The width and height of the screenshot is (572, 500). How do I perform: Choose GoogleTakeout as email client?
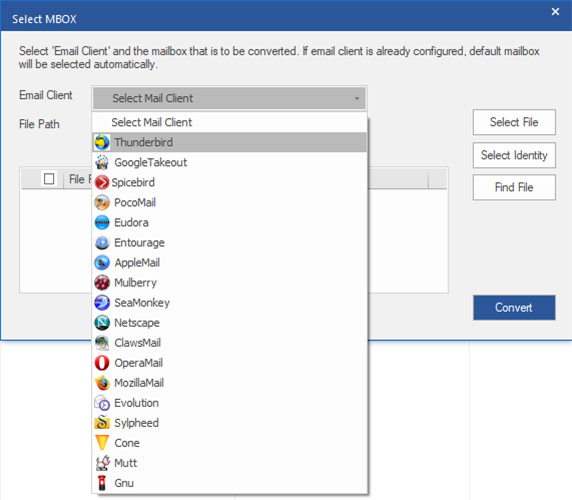point(229,162)
